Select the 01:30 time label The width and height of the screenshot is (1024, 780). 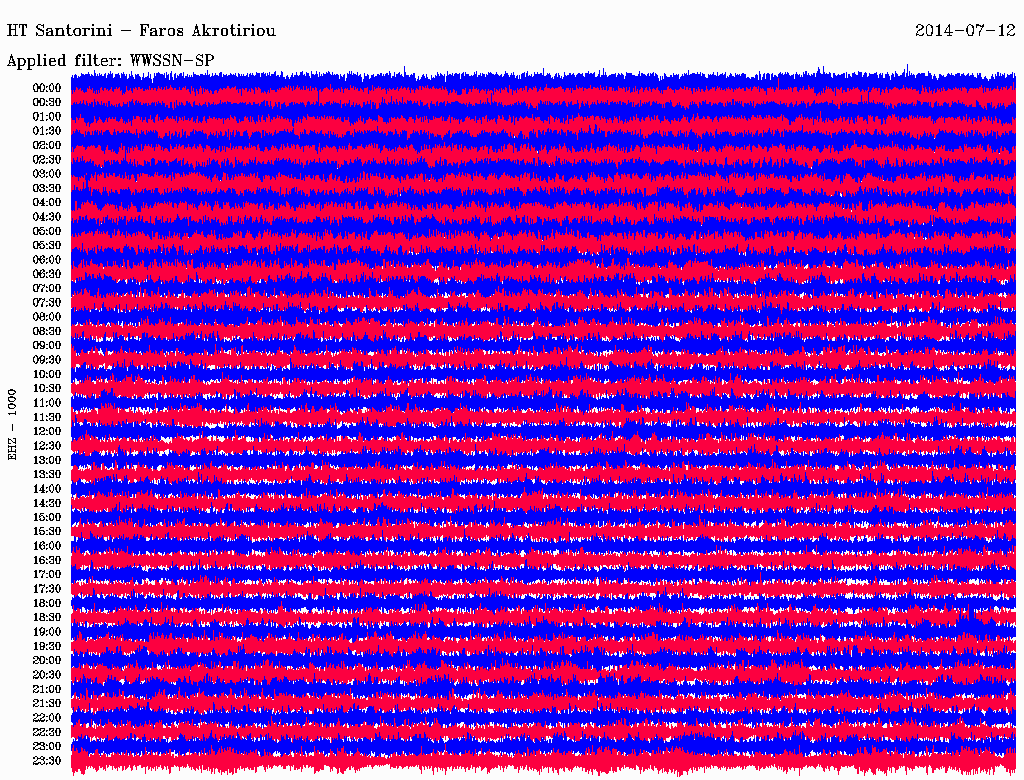47,131
